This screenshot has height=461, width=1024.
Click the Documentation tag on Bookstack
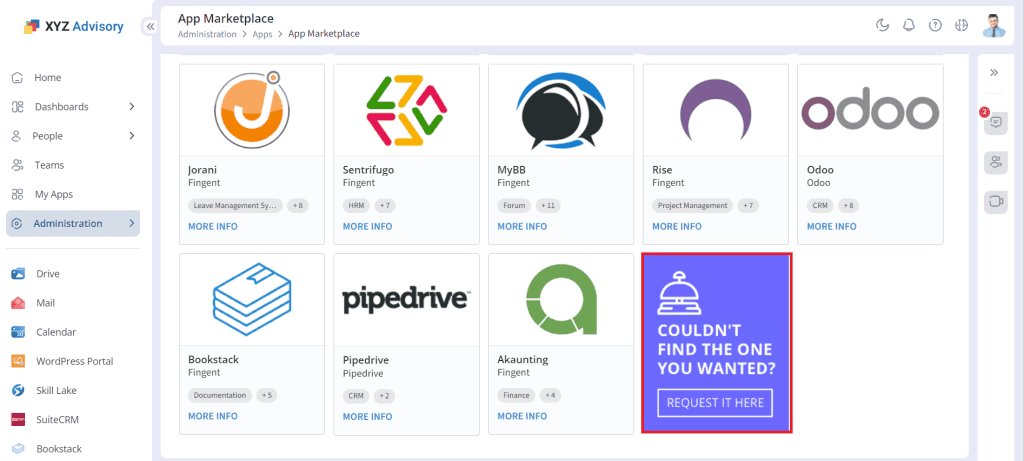[219, 395]
